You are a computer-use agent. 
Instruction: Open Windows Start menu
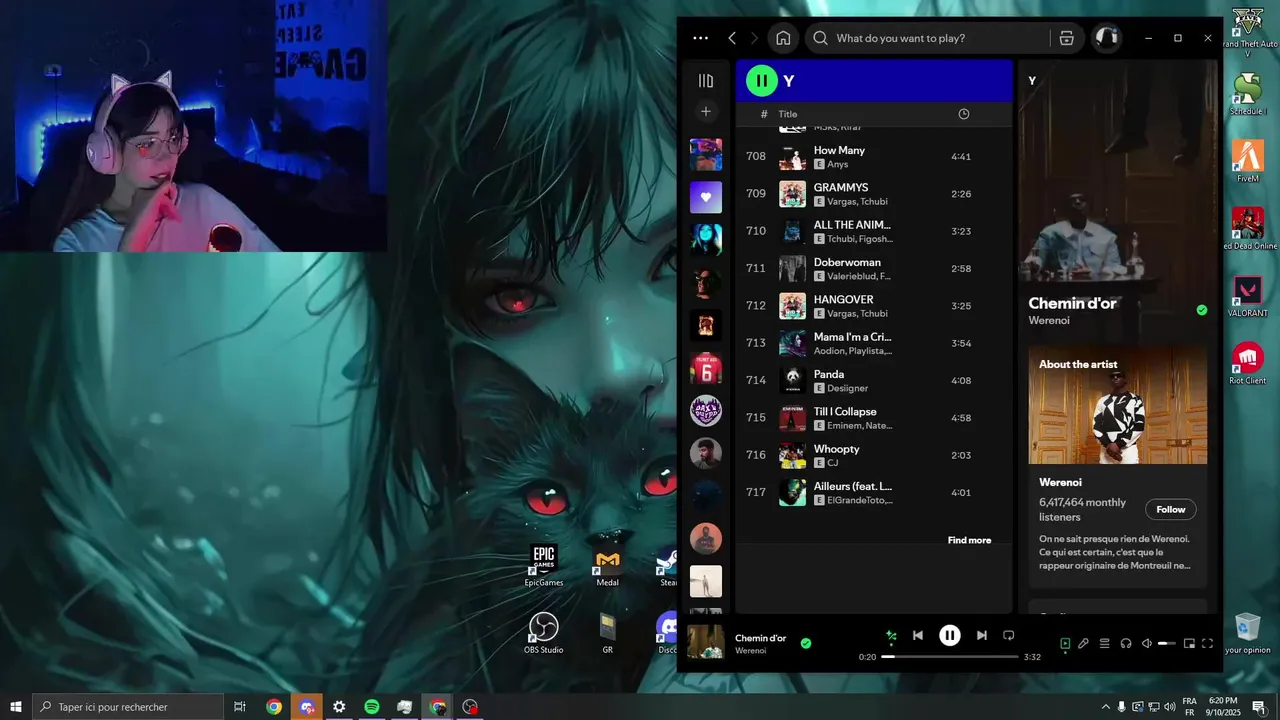tap(16, 706)
